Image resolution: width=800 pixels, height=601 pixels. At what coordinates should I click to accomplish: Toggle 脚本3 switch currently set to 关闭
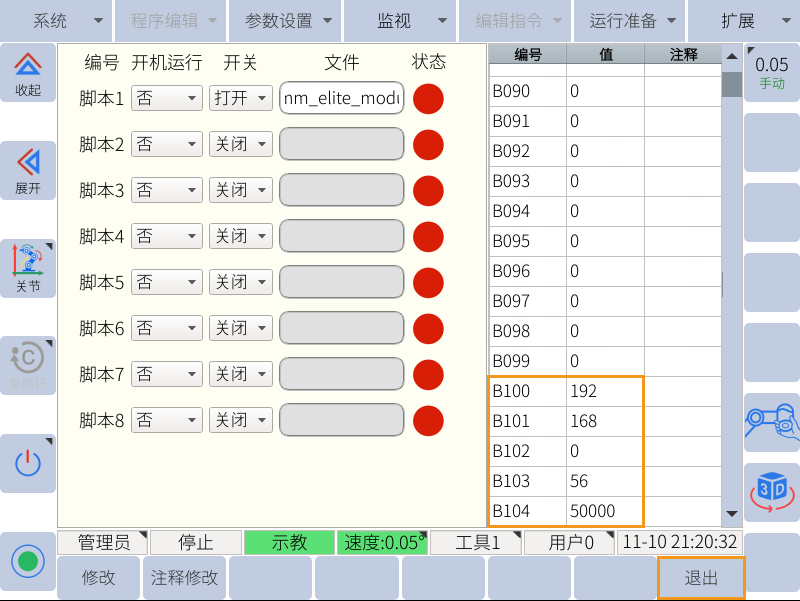[x=240, y=190]
